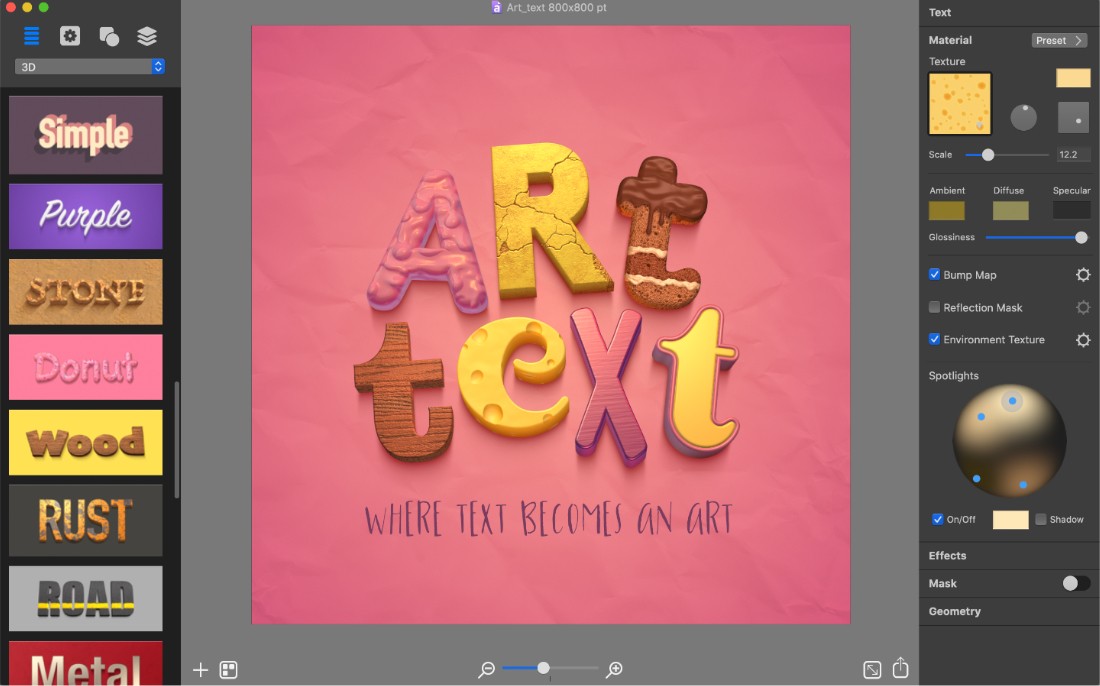Select the lower-left spotlight dot
The width and height of the screenshot is (1100, 686).
pyautogui.click(x=977, y=478)
